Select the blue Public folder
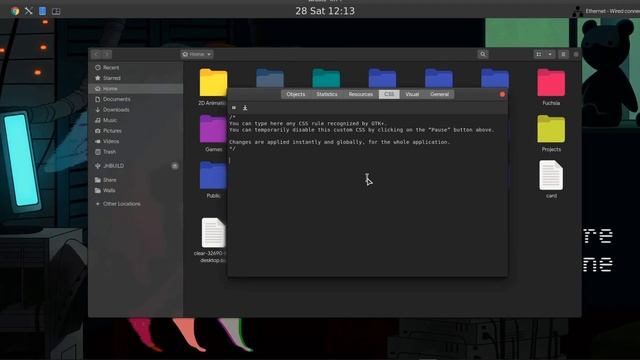Screen dimensions: 640x360 tap(213, 176)
